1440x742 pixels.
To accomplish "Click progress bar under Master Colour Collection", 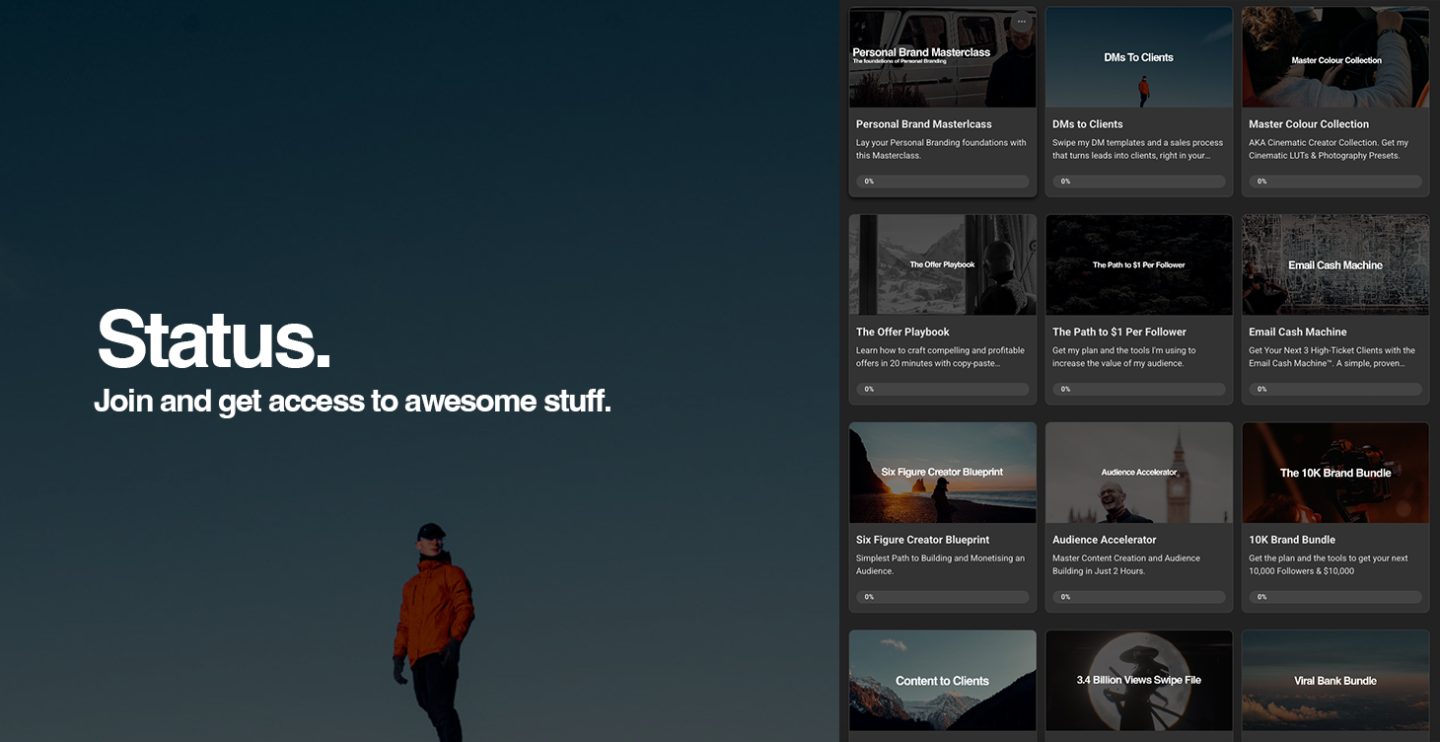I will (1335, 182).
